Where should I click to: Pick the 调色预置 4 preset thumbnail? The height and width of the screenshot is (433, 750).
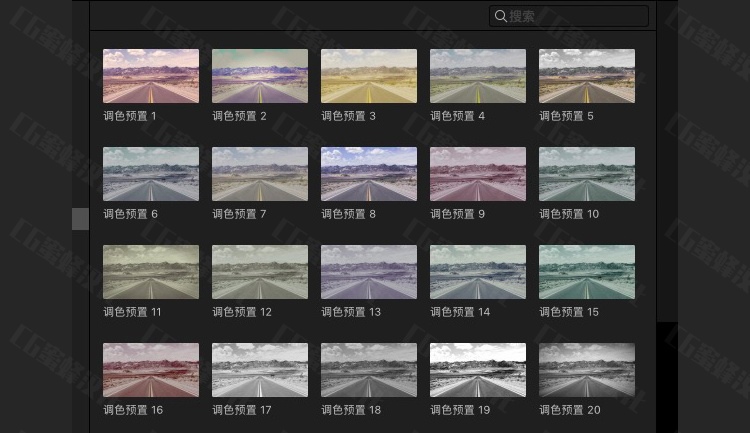tap(478, 76)
